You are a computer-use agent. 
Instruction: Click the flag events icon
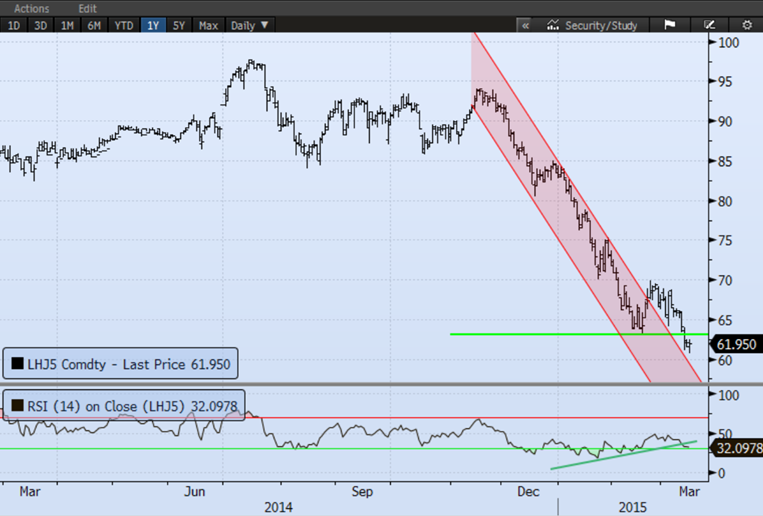[x=669, y=25]
